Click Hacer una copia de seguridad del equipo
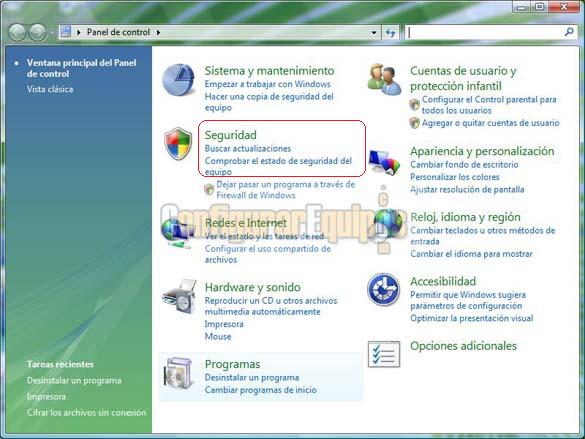 point(269,102)
